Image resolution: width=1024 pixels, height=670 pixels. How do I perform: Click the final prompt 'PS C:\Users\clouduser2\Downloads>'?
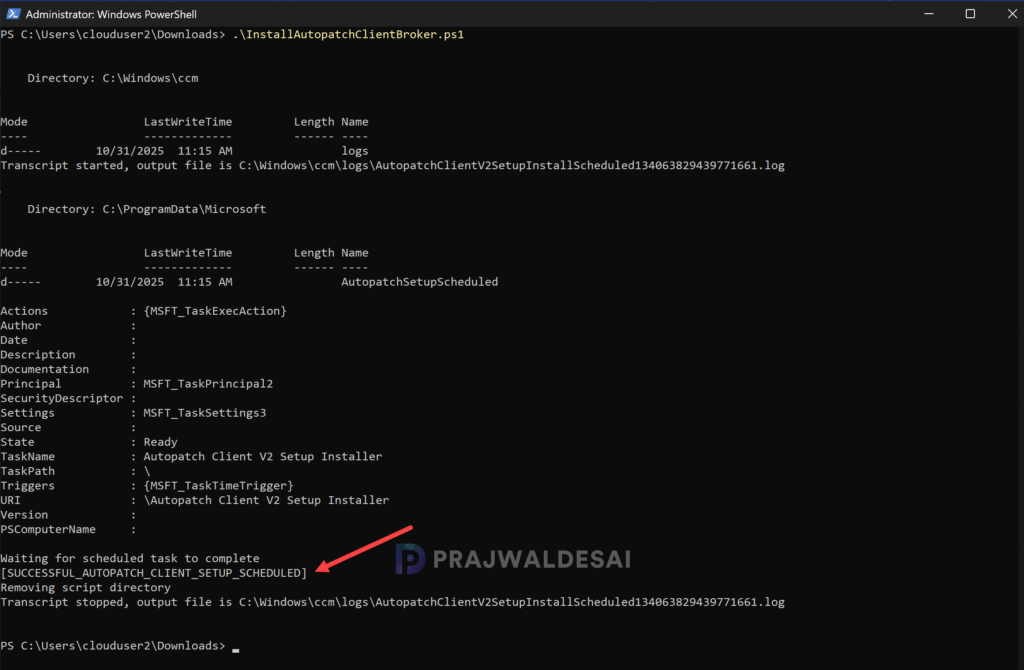(x=113, y=645)
